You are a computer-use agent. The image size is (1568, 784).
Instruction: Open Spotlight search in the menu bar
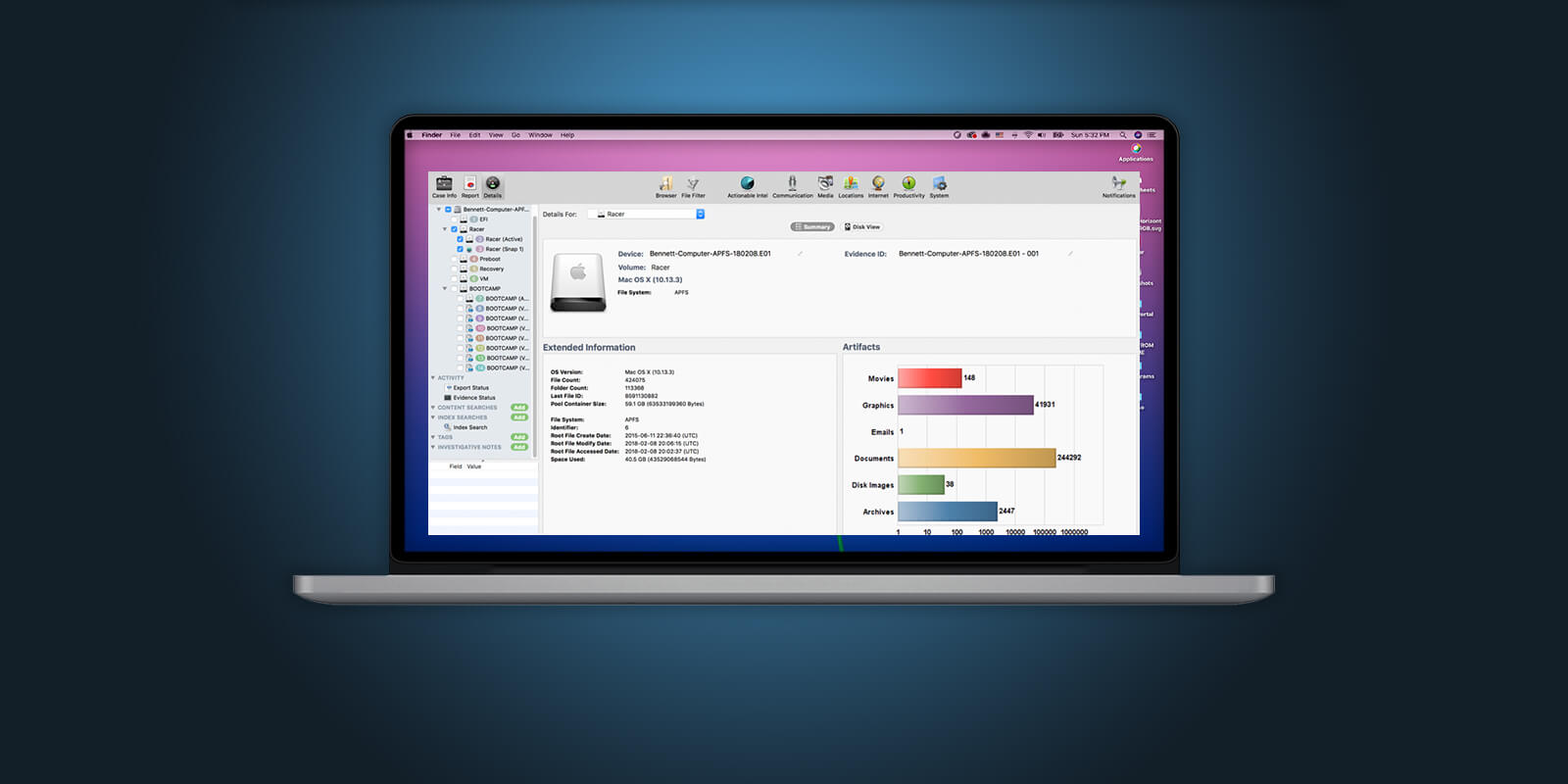1123,135
